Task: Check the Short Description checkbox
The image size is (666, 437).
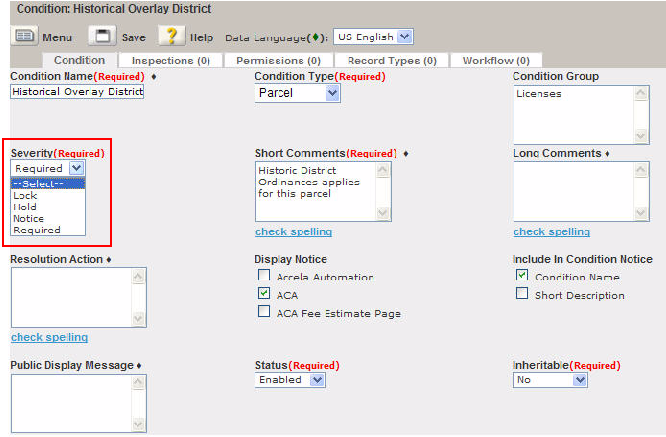Action: (x=522, y=294)
